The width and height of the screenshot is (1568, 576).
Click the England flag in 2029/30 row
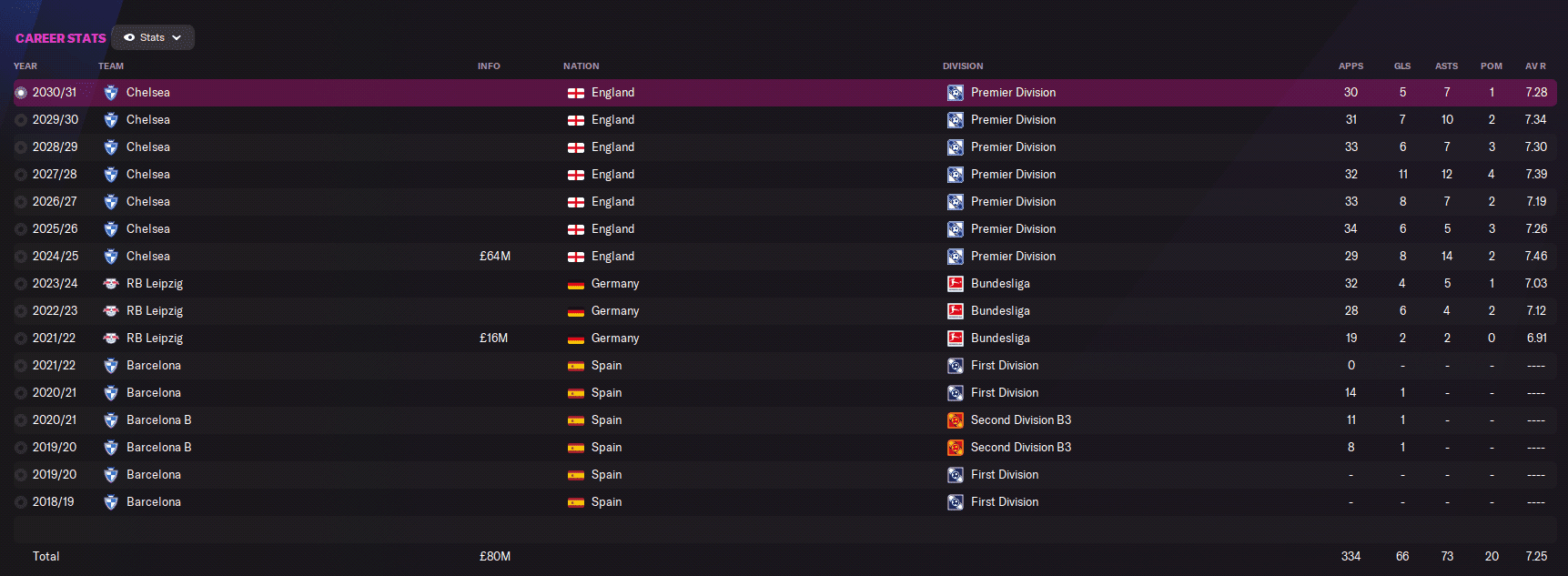click(576, 120)
